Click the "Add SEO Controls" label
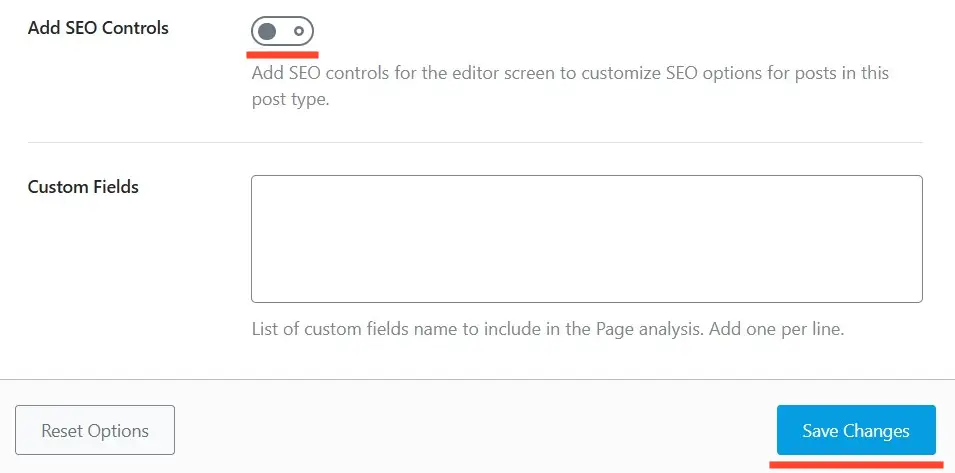The image size is (955, 473). point(98,28)
